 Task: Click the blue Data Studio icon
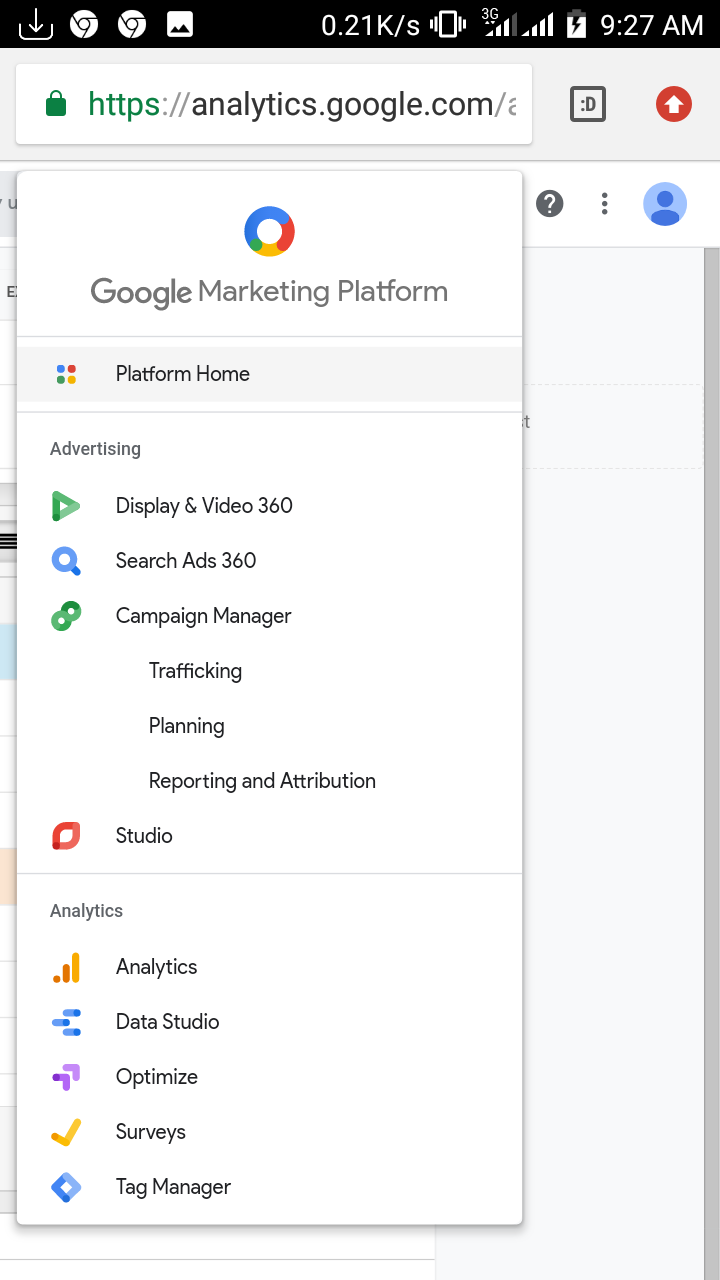(66, 1022)
